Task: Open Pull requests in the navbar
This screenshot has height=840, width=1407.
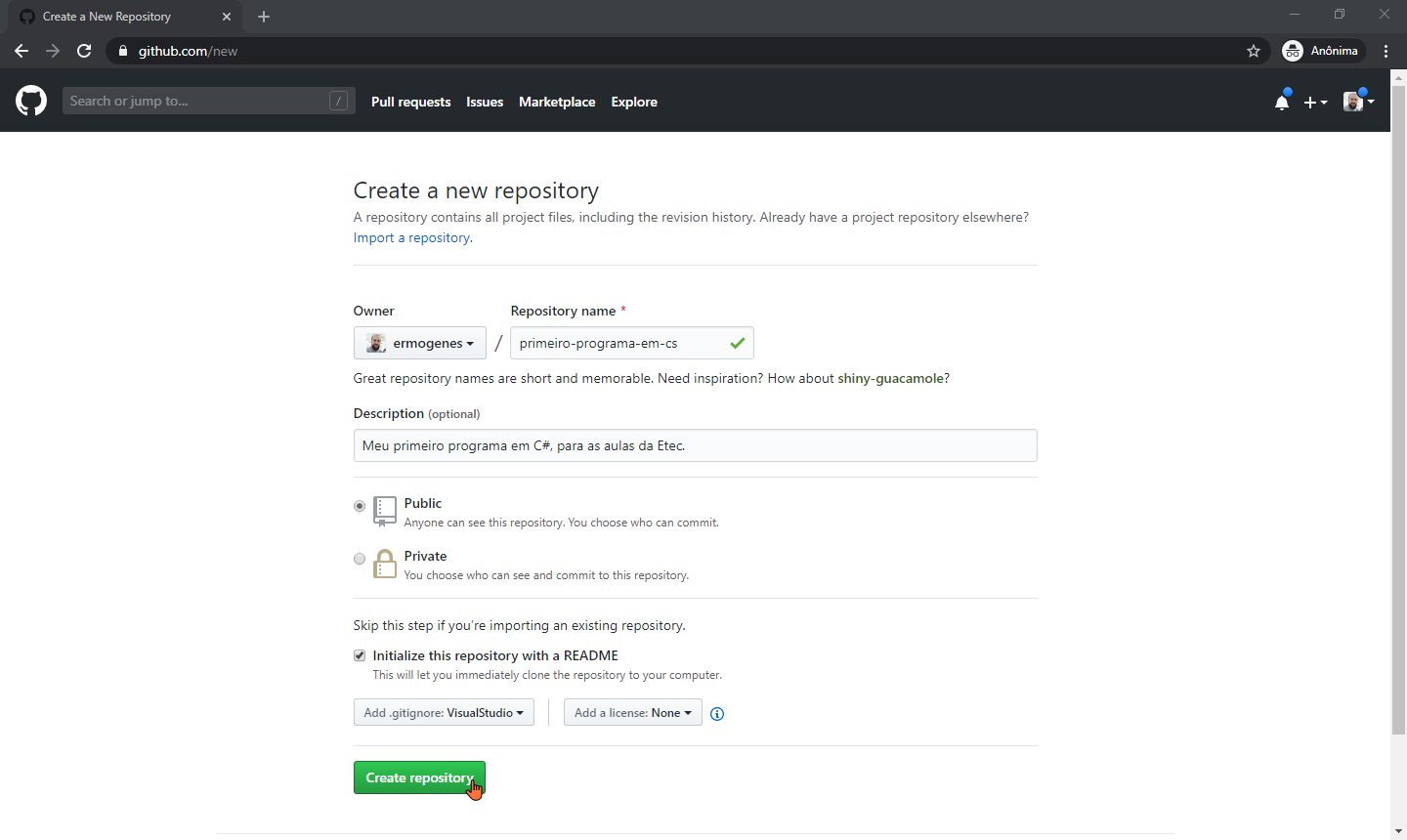Action: 411,102
